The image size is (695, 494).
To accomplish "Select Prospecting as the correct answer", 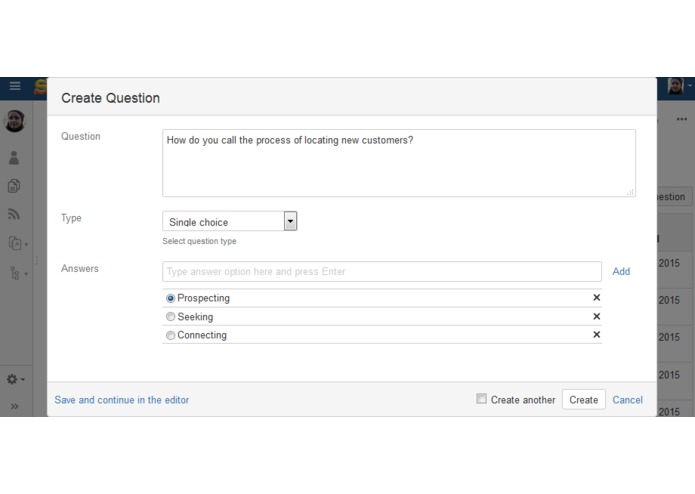I will [x=171, y=299].
